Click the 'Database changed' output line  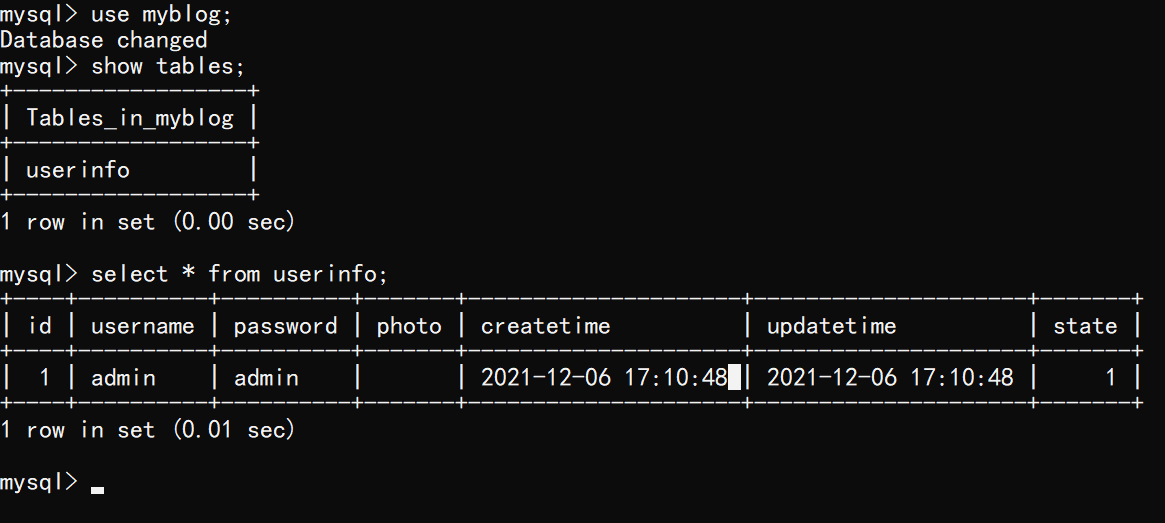point(103,40)
